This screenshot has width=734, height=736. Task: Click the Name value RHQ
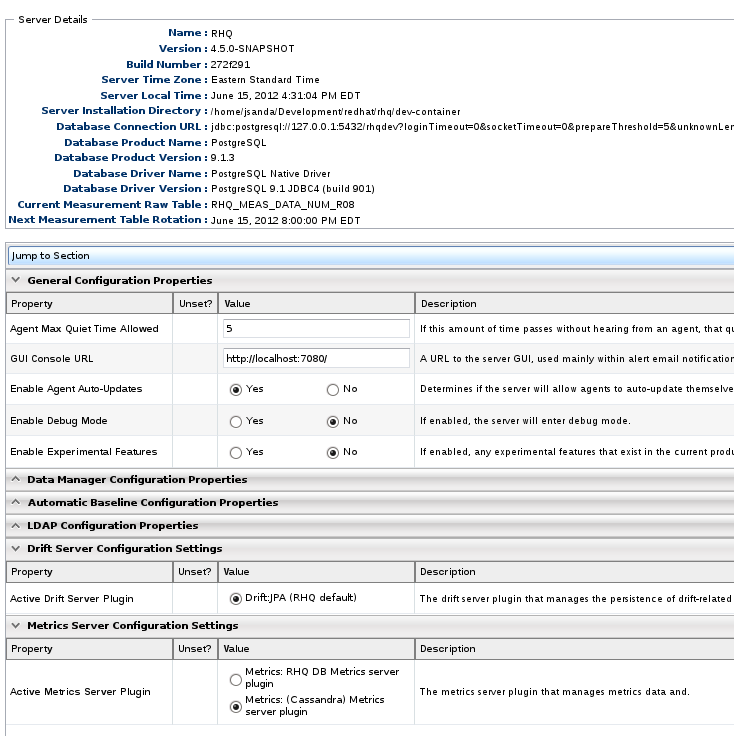pos(222,34)
